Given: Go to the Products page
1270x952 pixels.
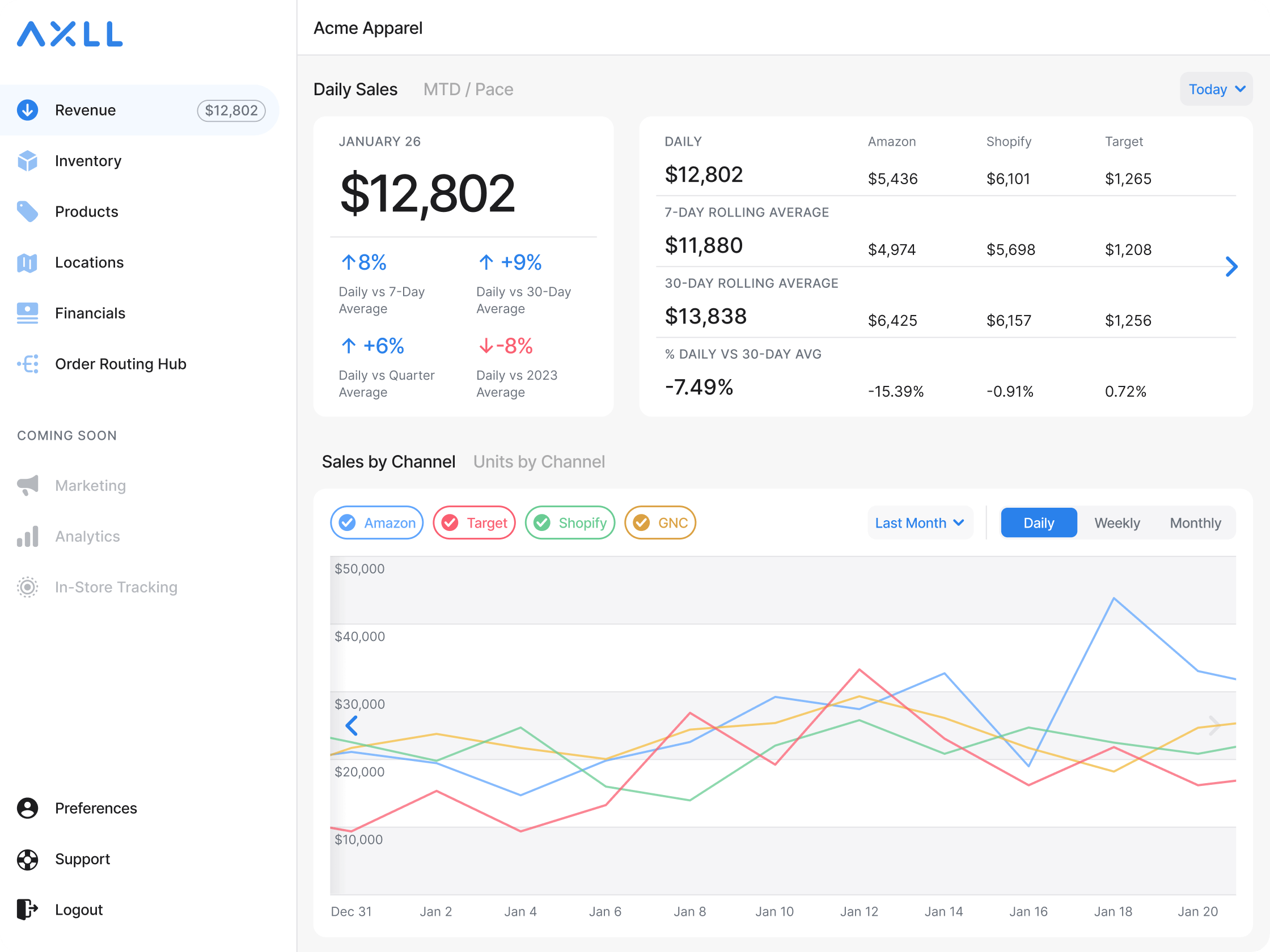Looking at the screenshot, I should pos(139,211).
